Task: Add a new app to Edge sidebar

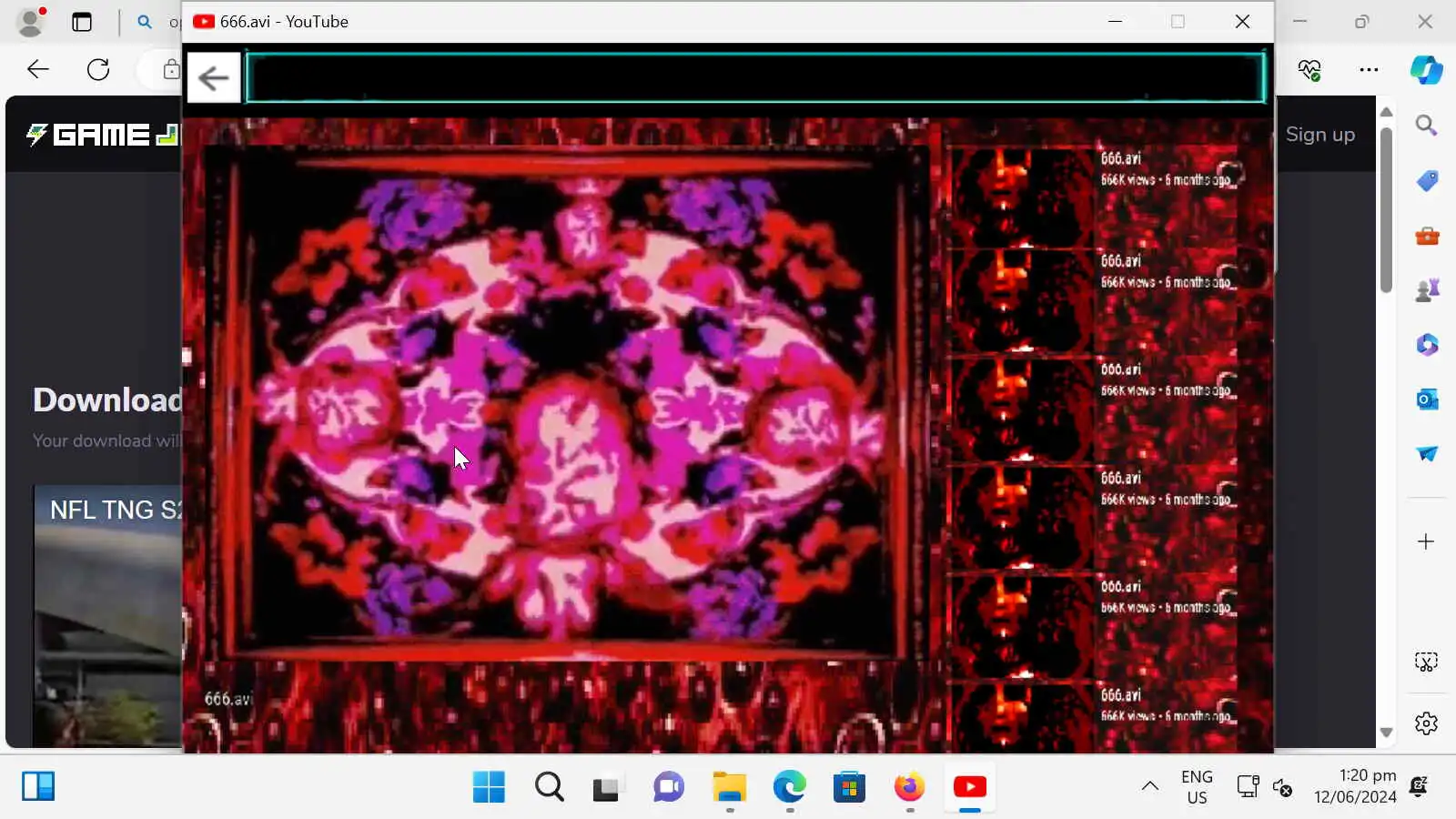Action: [1426, 541]
